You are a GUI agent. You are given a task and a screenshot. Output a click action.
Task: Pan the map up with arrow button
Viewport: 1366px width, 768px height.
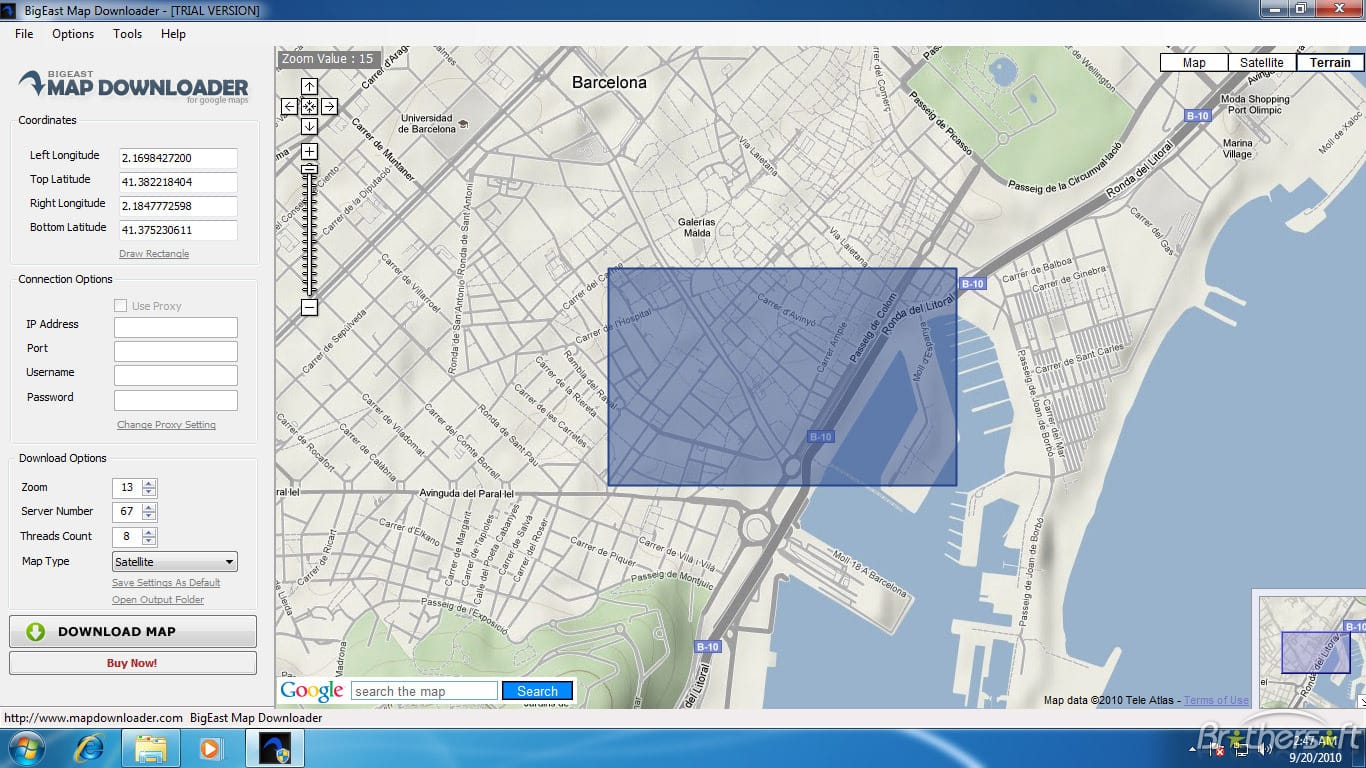(x=309, y=87)
